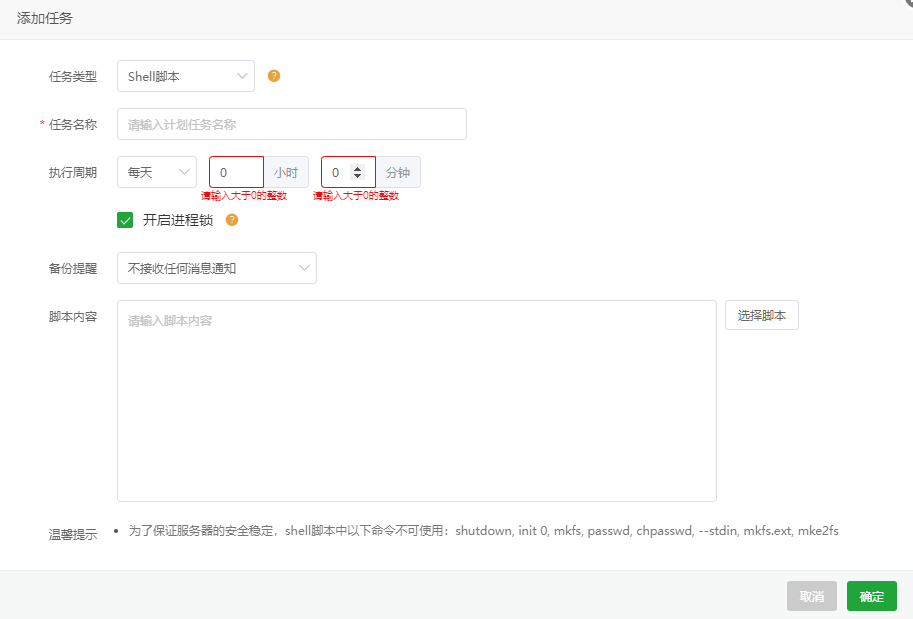Open the 每天 execution cycle dropdown
The height and width of the screenshot is (619, 913).
tap(157, 172)
